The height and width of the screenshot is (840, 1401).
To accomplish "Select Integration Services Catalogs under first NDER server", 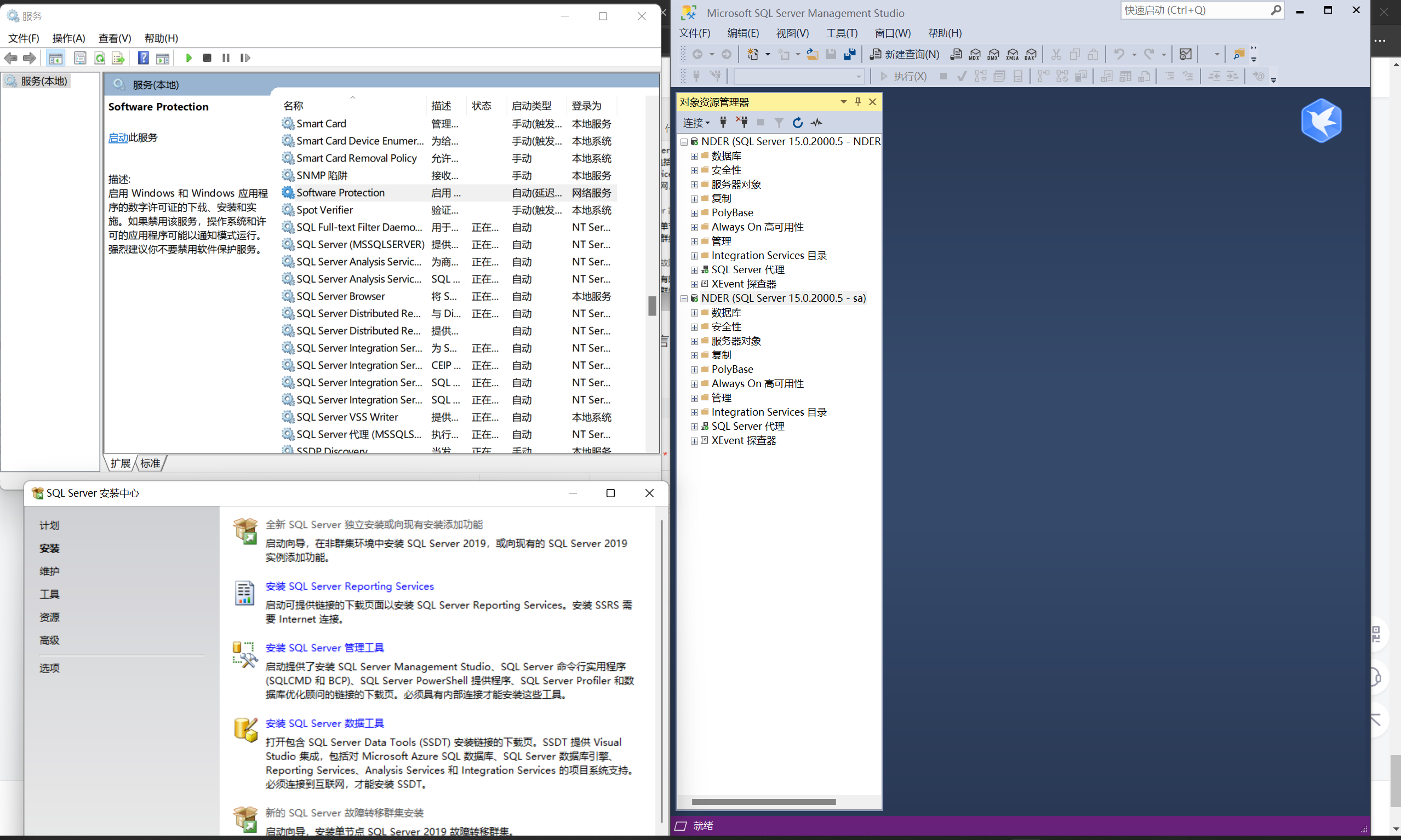I will (x=769, y=256).
